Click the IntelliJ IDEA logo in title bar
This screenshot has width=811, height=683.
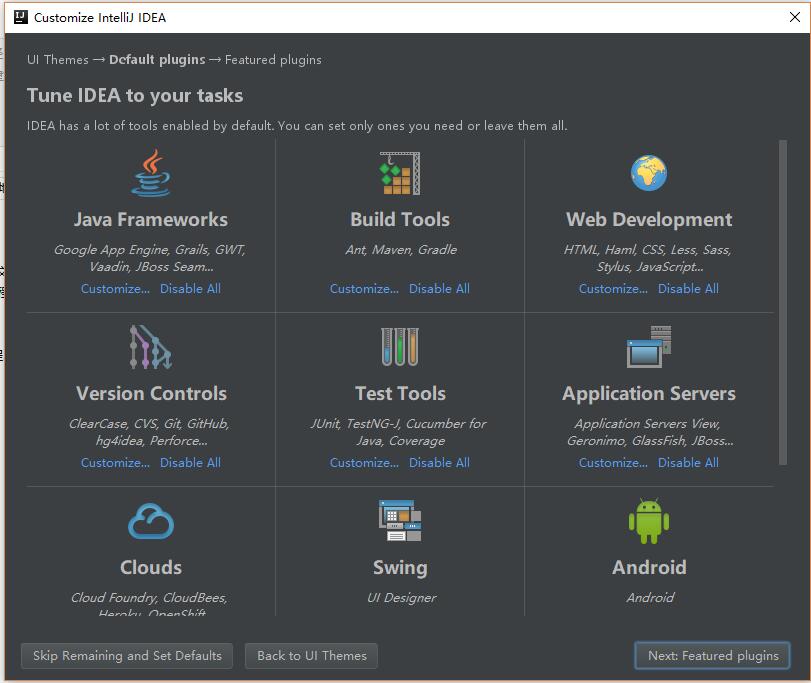21,17
